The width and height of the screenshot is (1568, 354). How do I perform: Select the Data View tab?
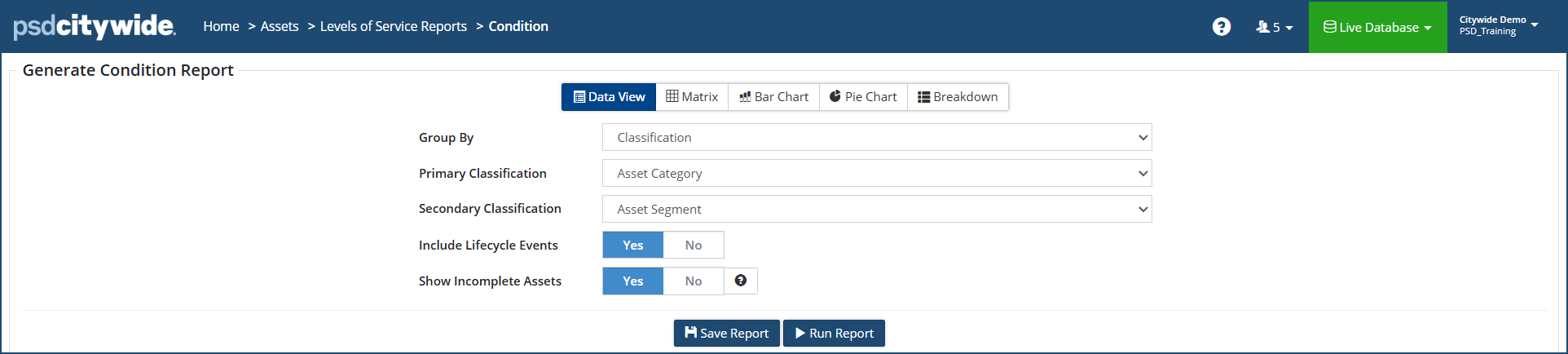609,97
